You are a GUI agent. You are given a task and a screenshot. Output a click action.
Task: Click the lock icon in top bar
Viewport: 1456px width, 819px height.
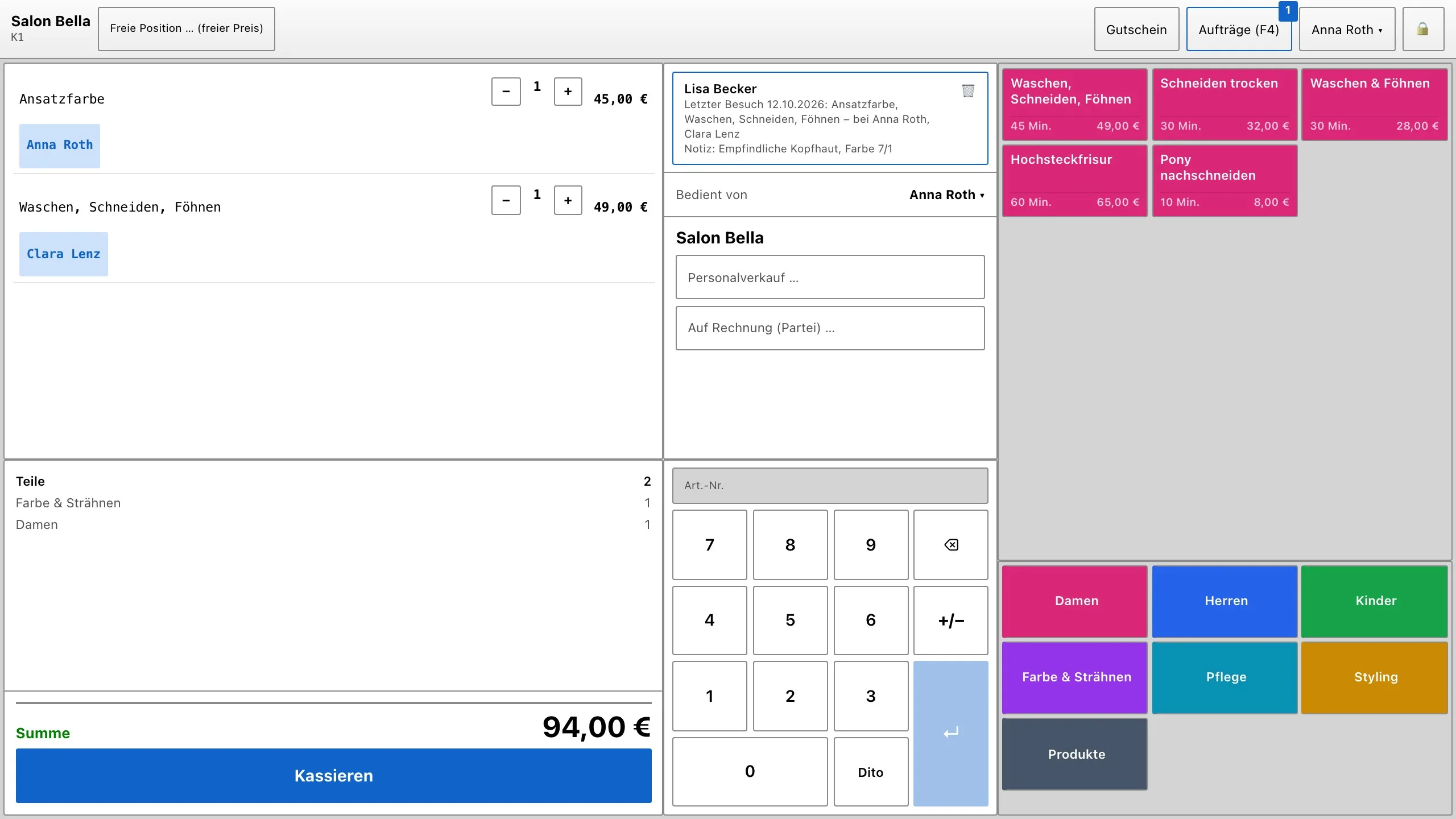coord(1423,29)
